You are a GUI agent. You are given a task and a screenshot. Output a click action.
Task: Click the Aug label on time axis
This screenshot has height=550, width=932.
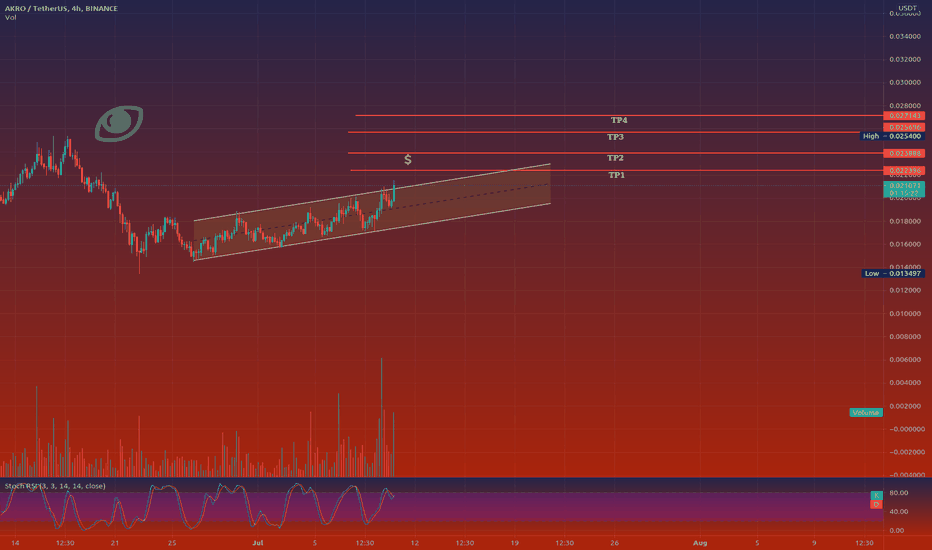[700, 543]
